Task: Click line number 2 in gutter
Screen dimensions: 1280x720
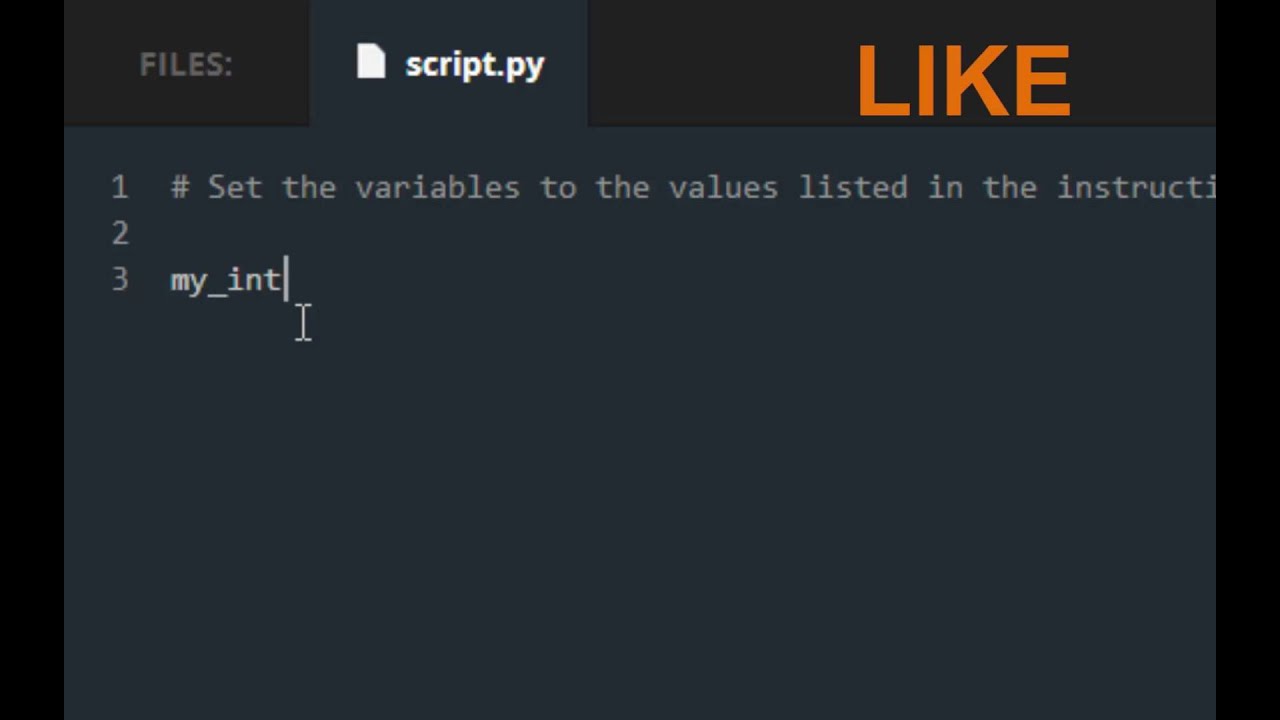Action: click(120, 233)
